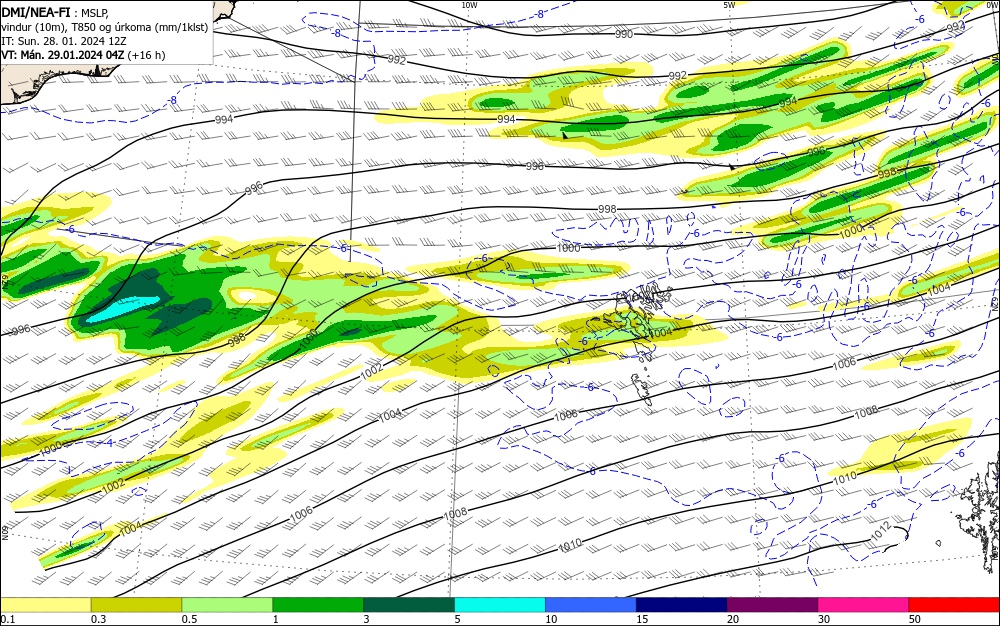Click the cyan precipitation maximum on map
Image resolution: width=1000 pixels, height=626 pixels.
click(123, 308)
